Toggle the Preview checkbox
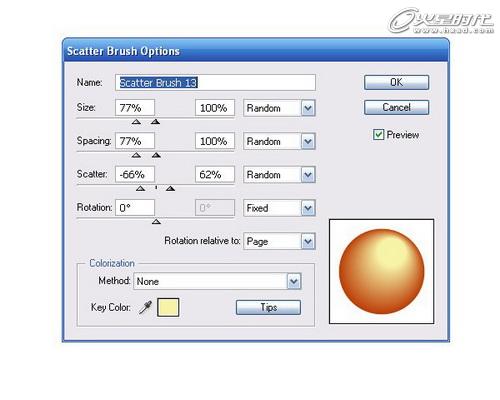Screen dimensions: 500x400 pyautogui.click(x=378, y=135)
